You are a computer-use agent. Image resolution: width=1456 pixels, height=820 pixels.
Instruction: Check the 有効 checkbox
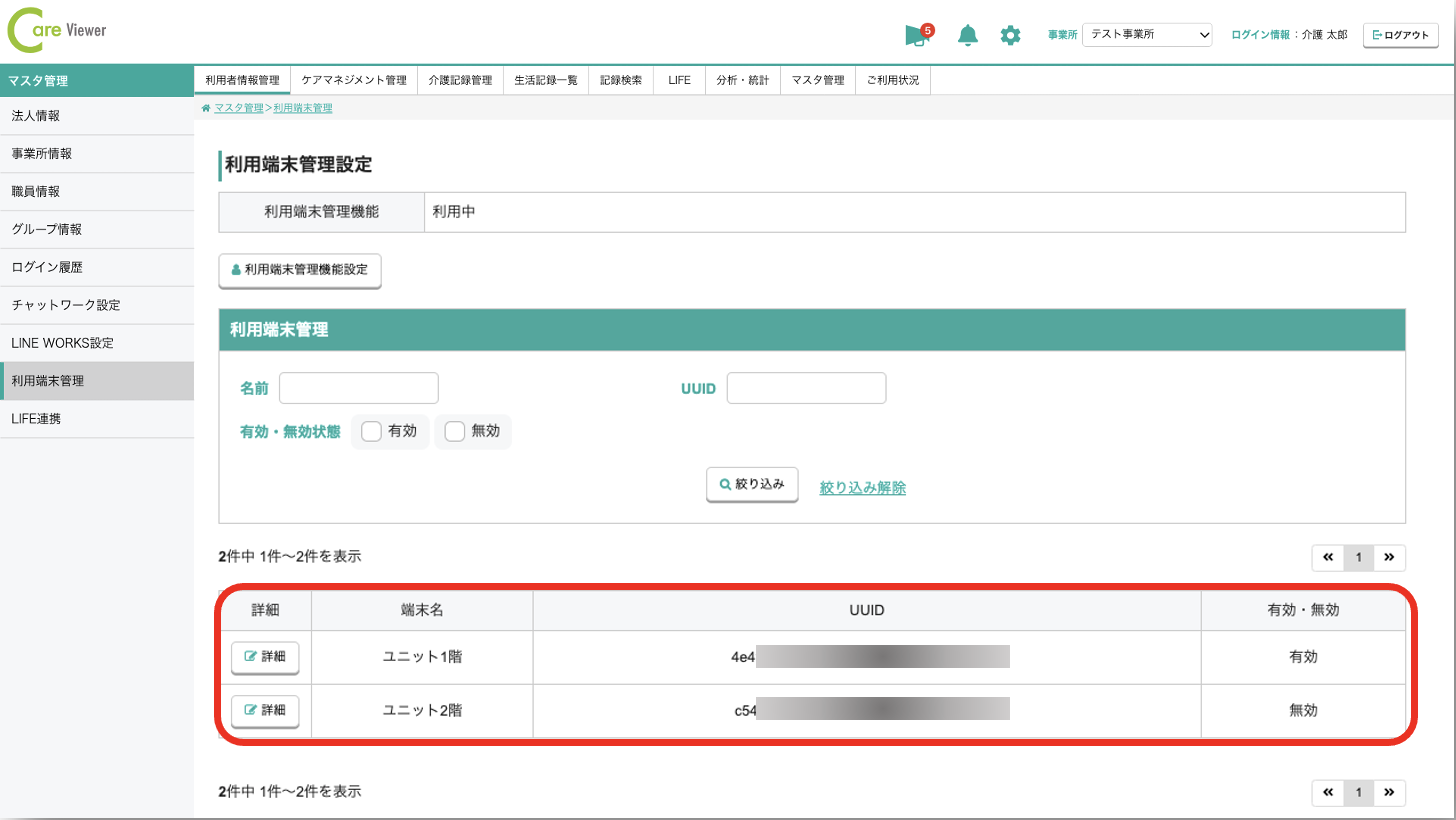pos(372,432)
